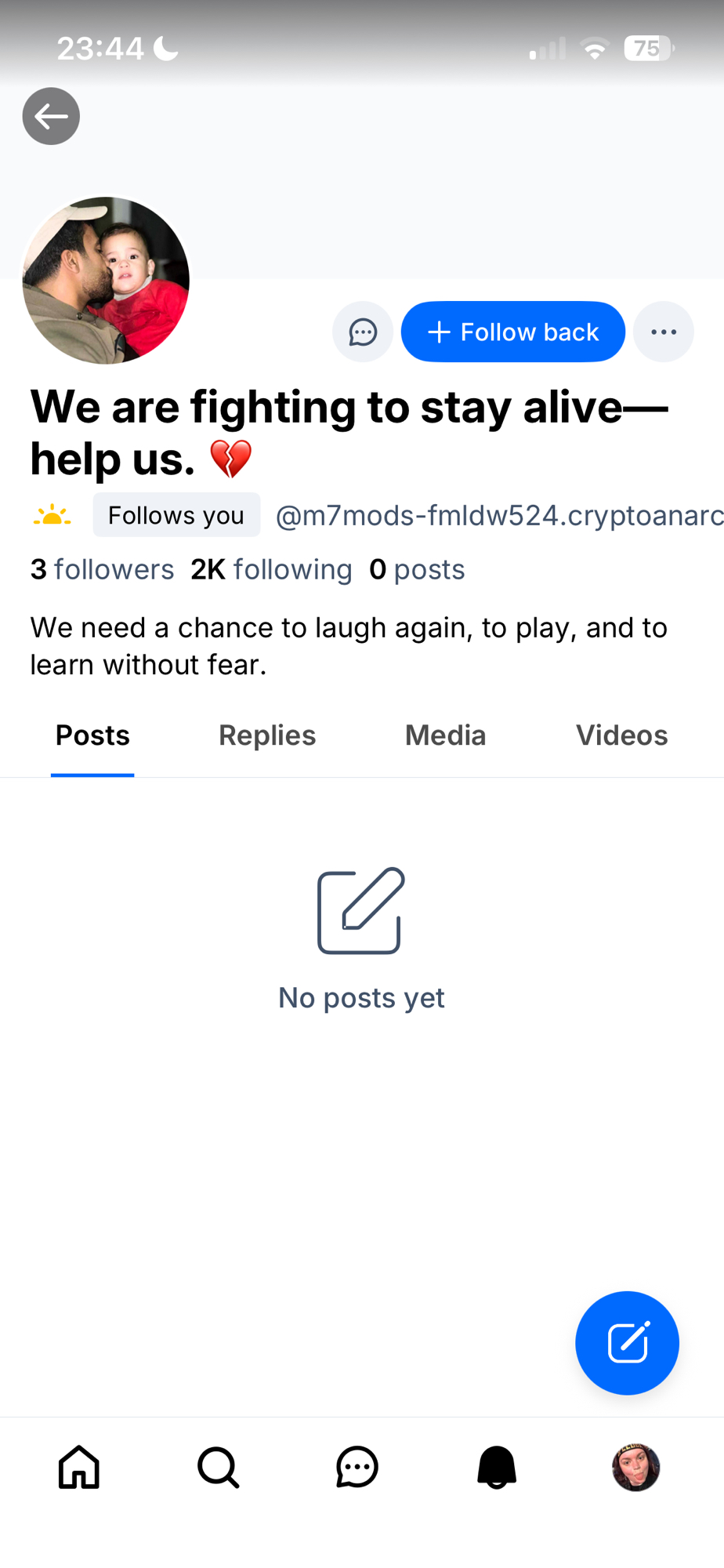Open the profile avatar photo
The height and width of the screenshot is (1568, 724).
pos(106,280)
